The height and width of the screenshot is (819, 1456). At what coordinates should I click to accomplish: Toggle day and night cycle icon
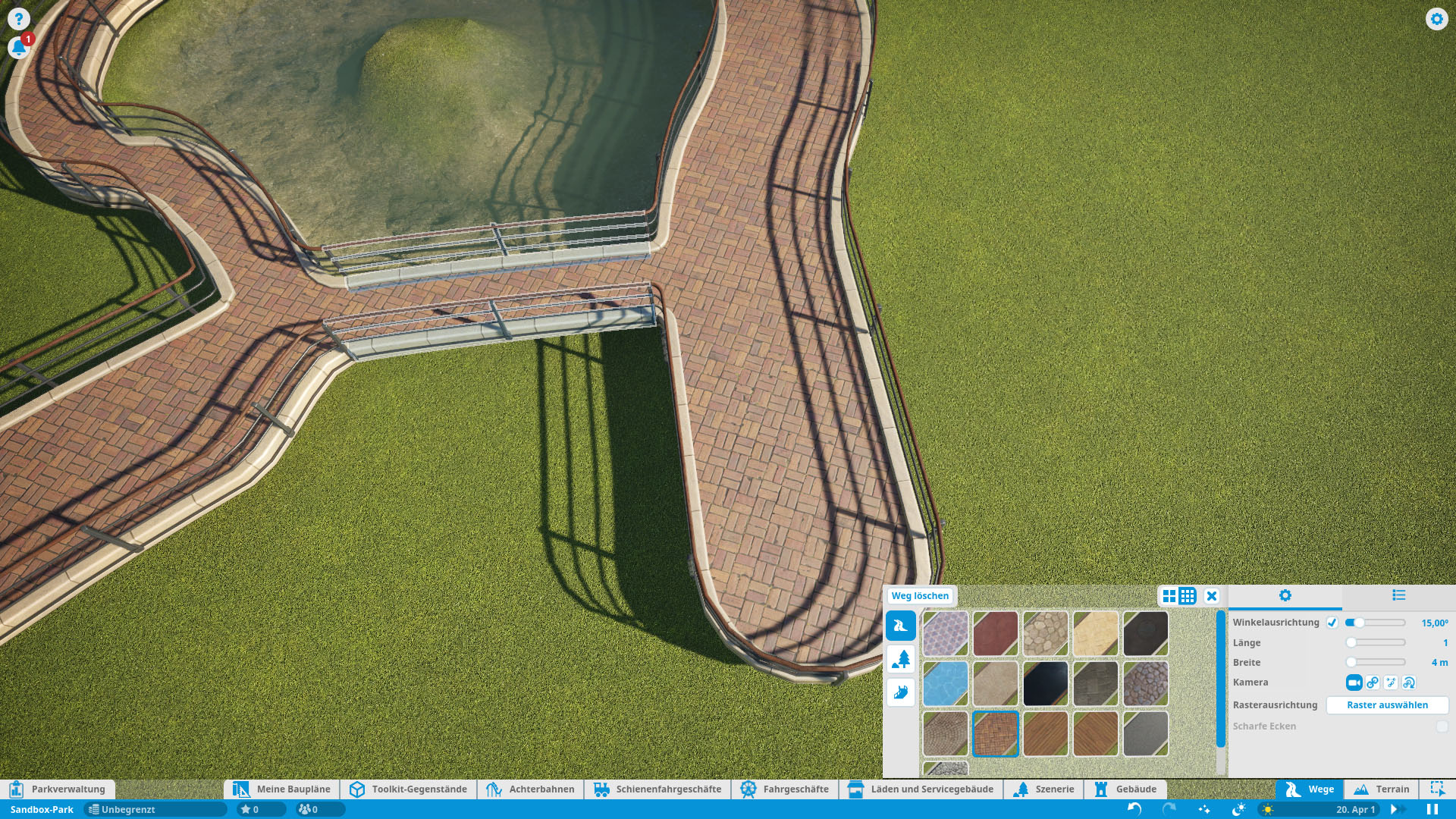pos(1239,809)
